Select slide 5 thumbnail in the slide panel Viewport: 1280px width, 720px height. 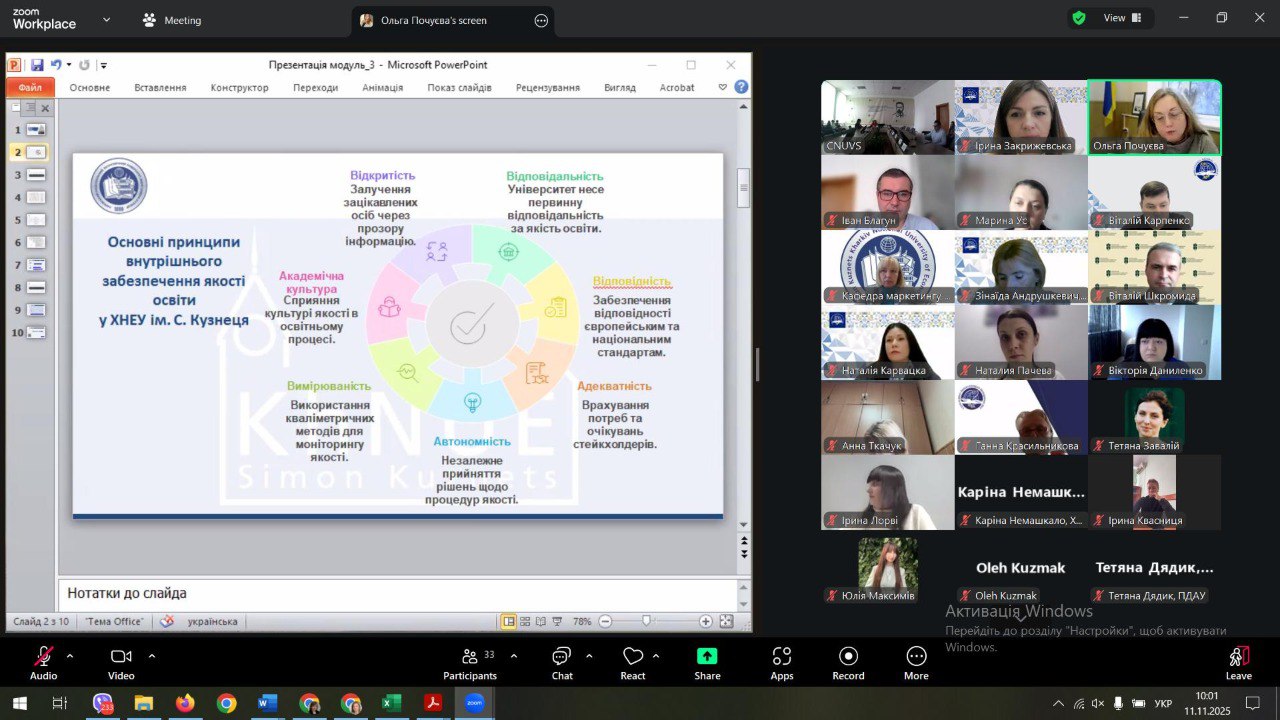[36, 220]
